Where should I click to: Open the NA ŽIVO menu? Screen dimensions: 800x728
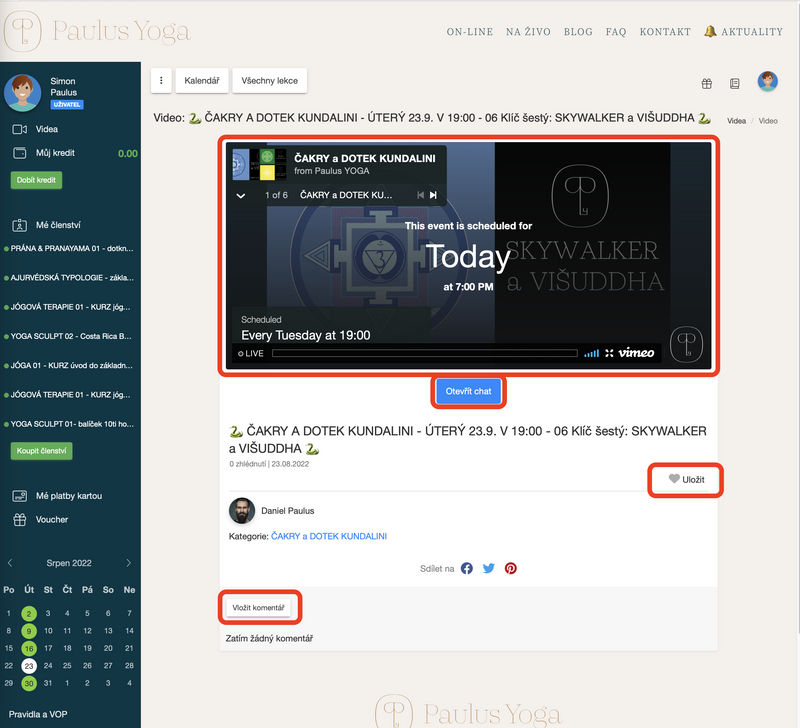coord(528,32)
